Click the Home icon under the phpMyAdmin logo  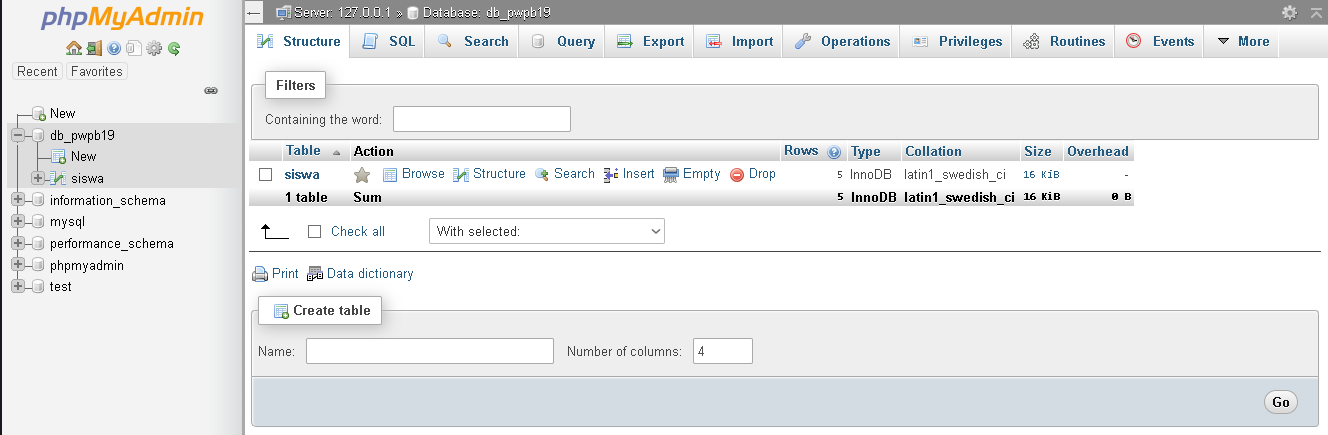tap(73, 48)
